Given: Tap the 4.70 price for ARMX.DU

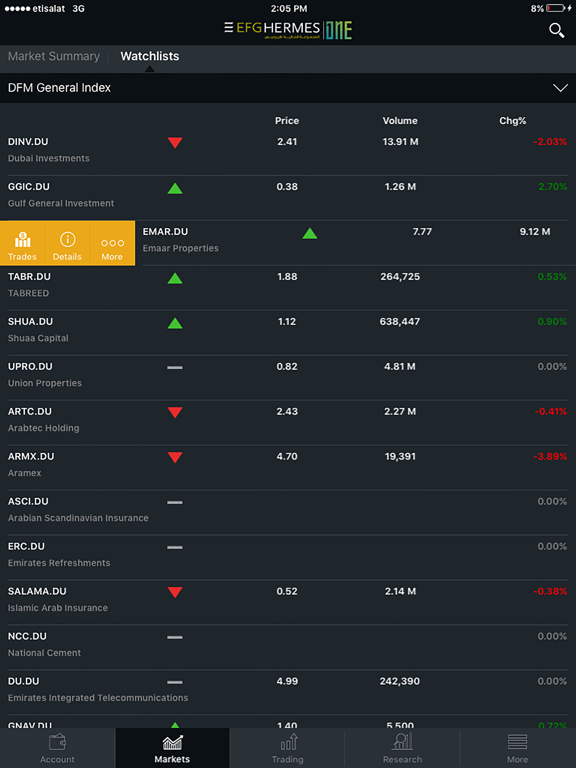Looking at the screenshot, I should tap(287, 456).
